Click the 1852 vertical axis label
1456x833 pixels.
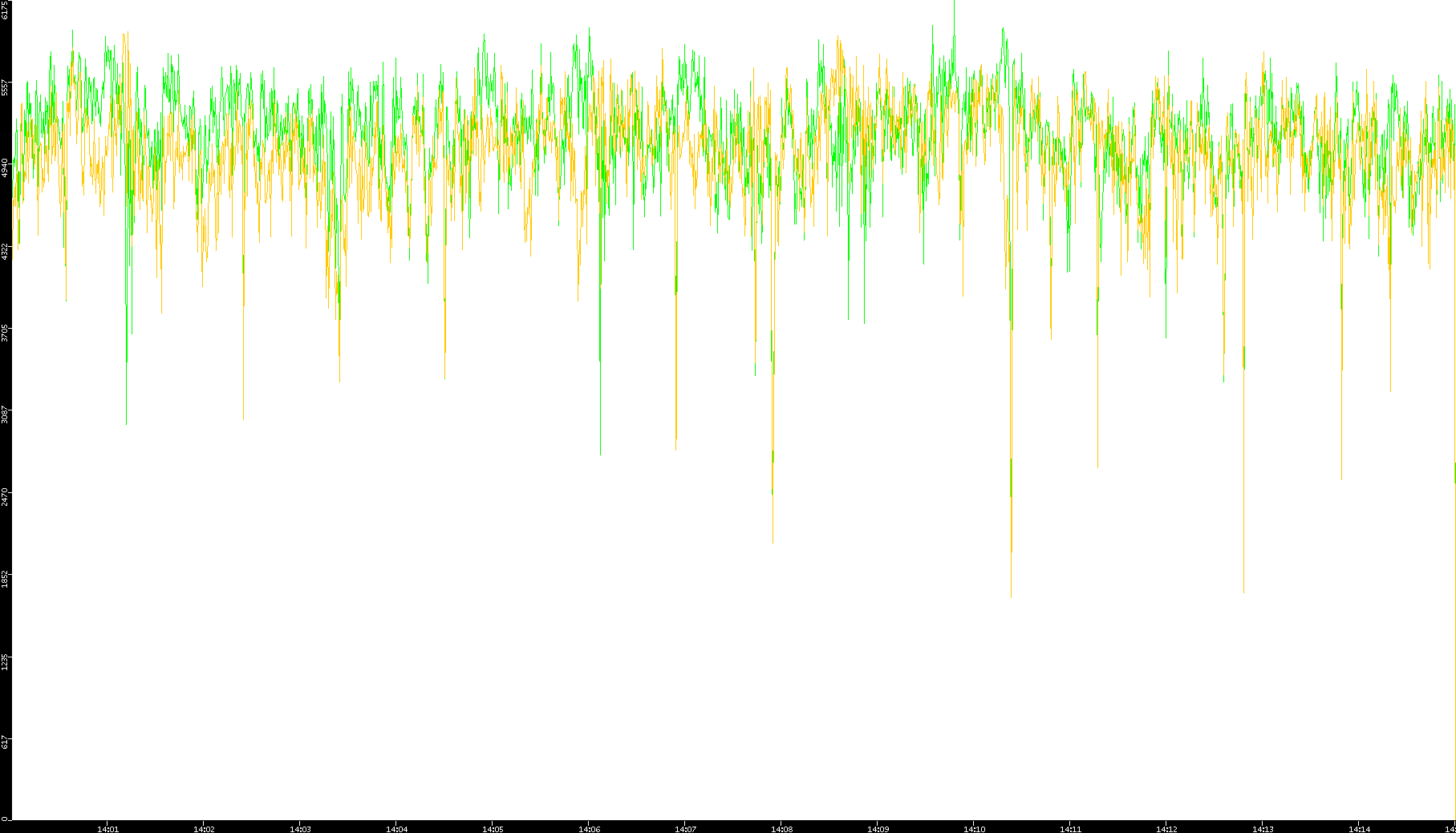pos(5,579)
